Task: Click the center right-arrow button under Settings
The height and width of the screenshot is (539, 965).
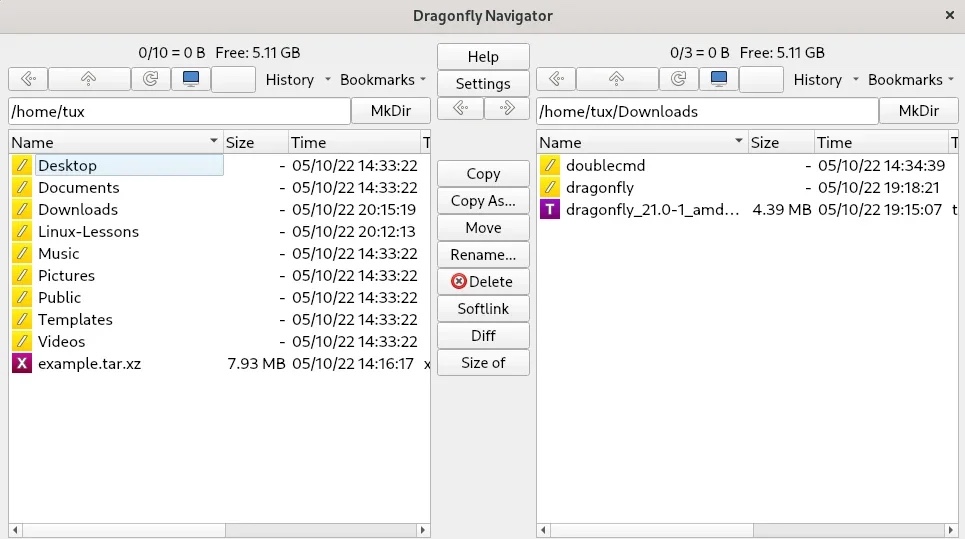Action: pyautogui.click(x=507, y=109)
